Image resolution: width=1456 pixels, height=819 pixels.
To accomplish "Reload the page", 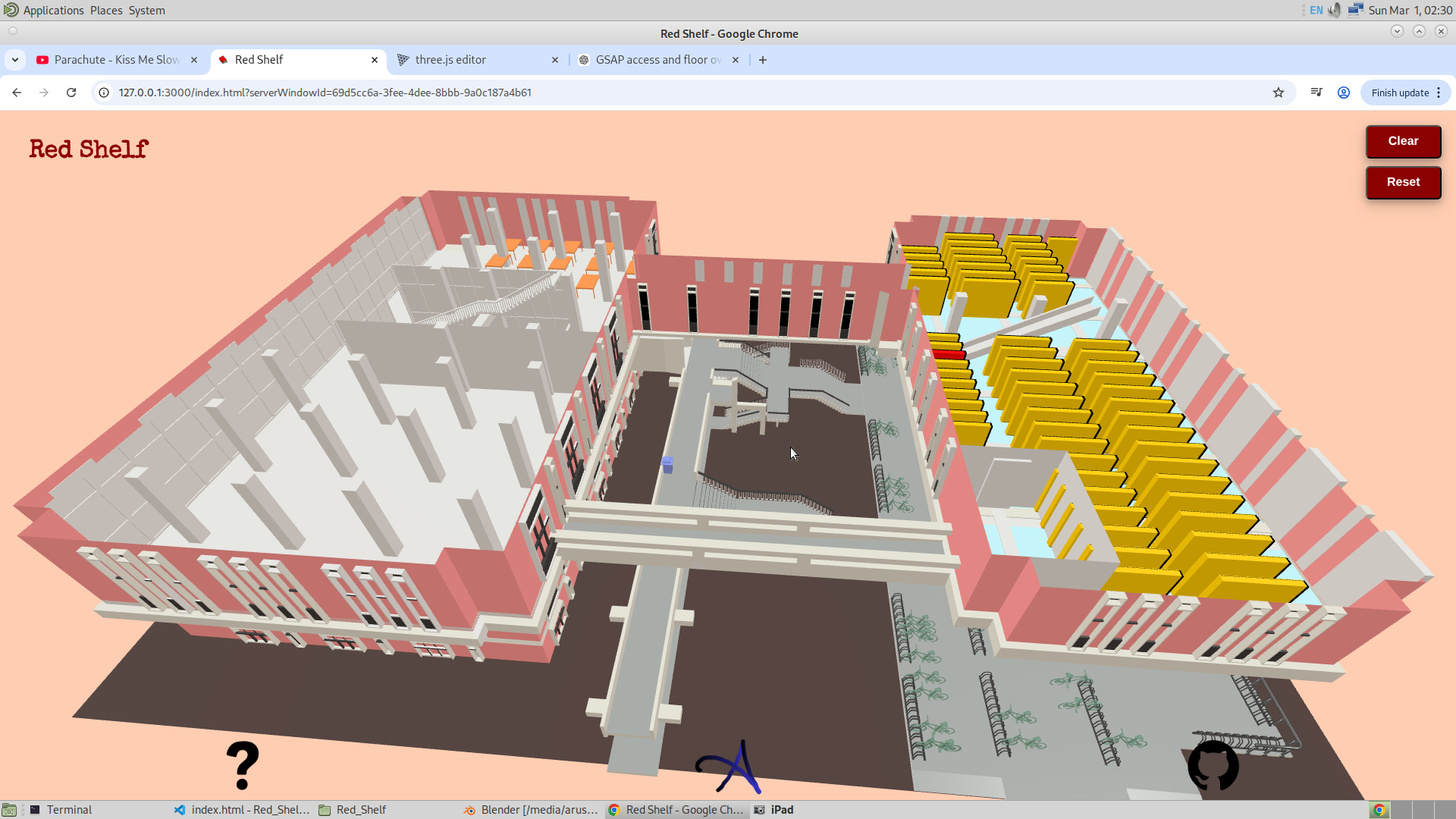I will [x=71, y=93].
